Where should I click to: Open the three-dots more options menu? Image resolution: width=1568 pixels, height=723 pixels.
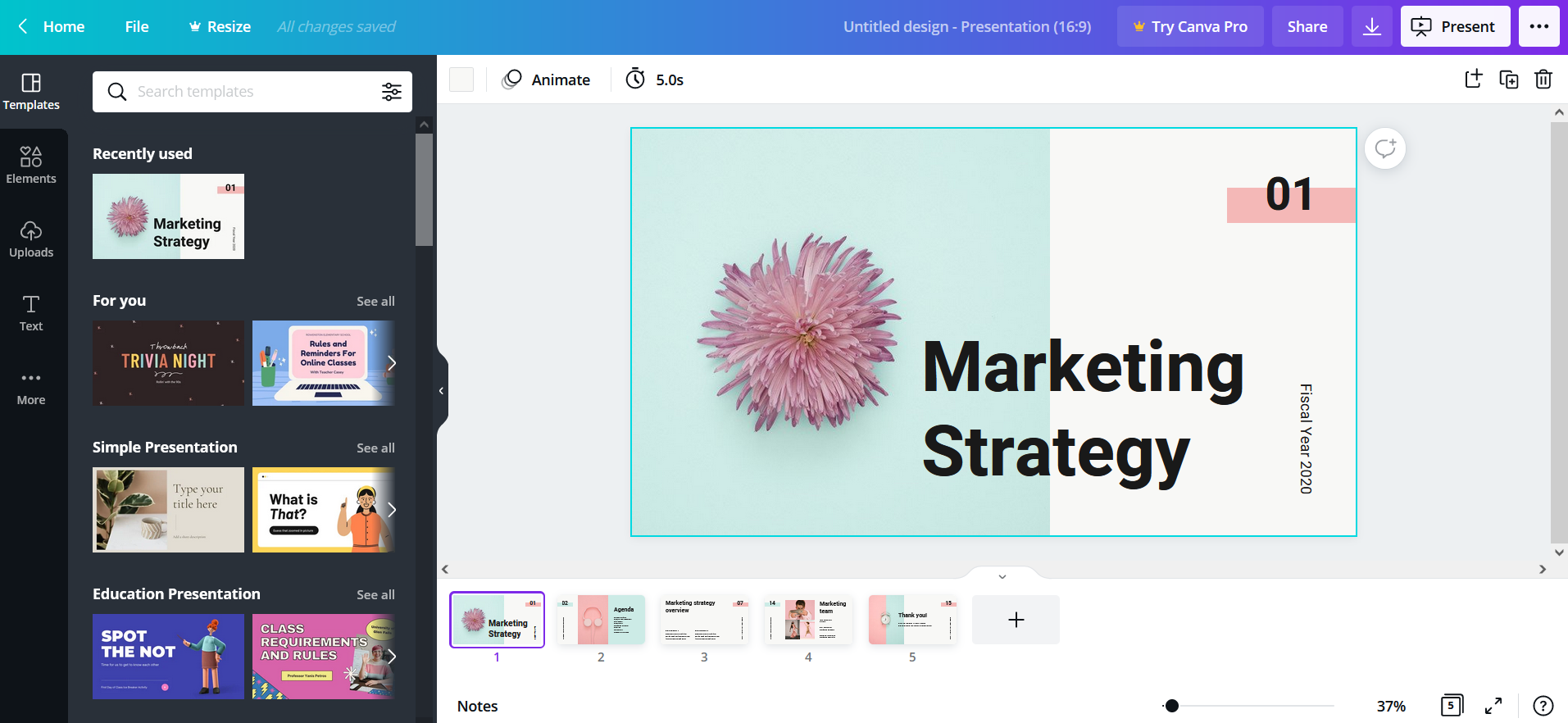coord(1538,27)
